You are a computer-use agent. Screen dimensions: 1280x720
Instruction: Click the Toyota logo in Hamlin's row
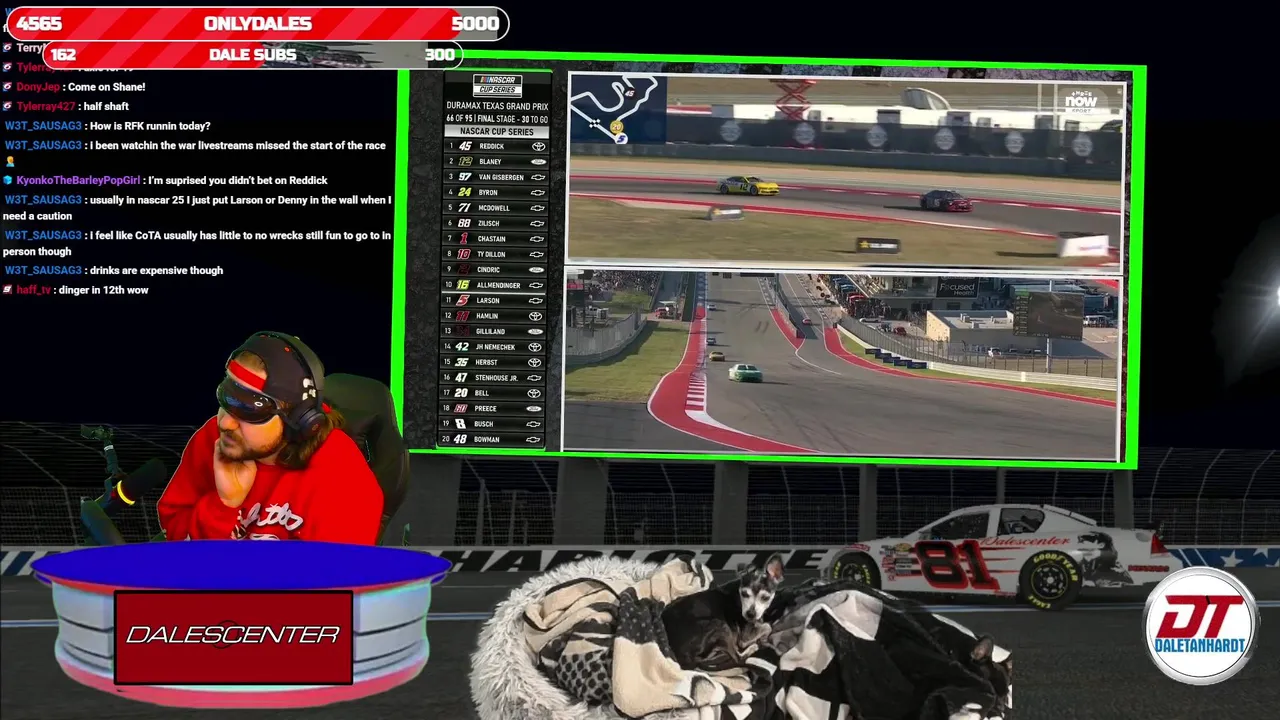(x=535, y=316)
